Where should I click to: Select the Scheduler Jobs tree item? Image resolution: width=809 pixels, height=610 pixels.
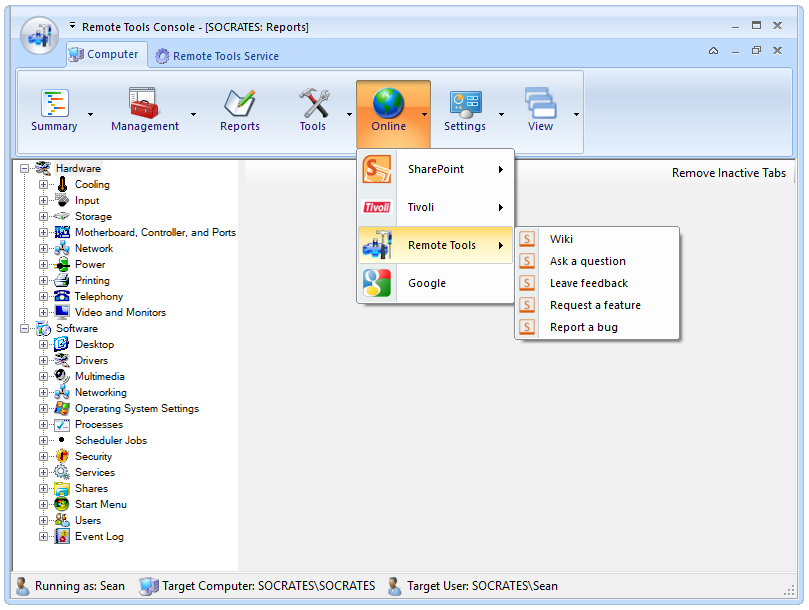111,440
